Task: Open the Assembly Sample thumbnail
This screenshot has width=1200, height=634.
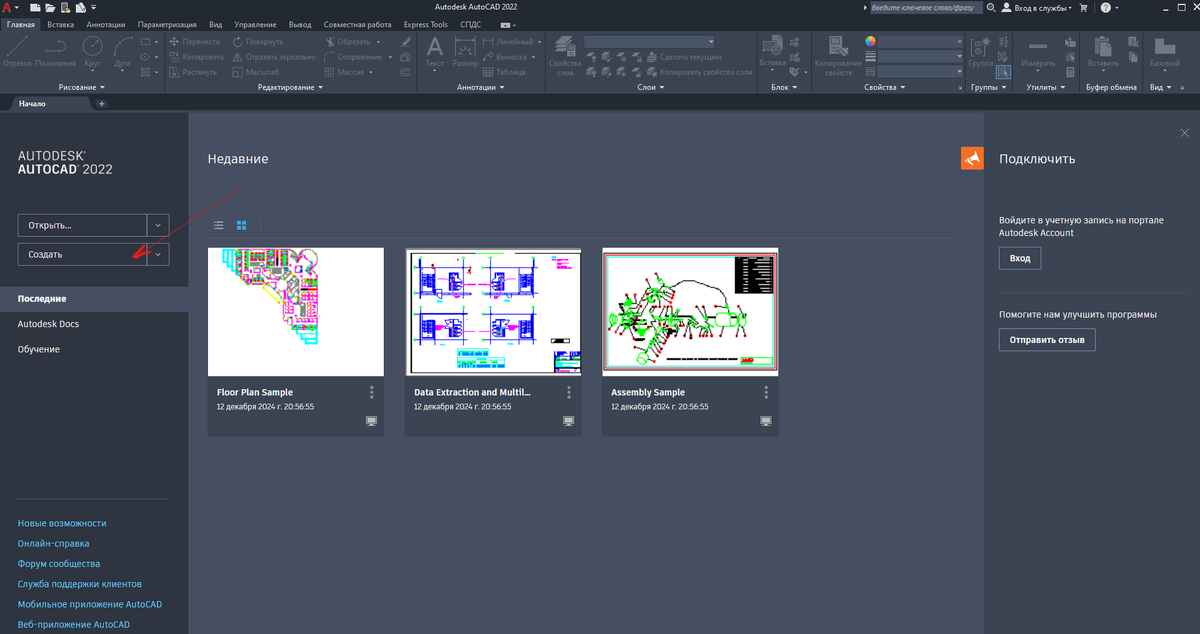Action: point(690,312)
